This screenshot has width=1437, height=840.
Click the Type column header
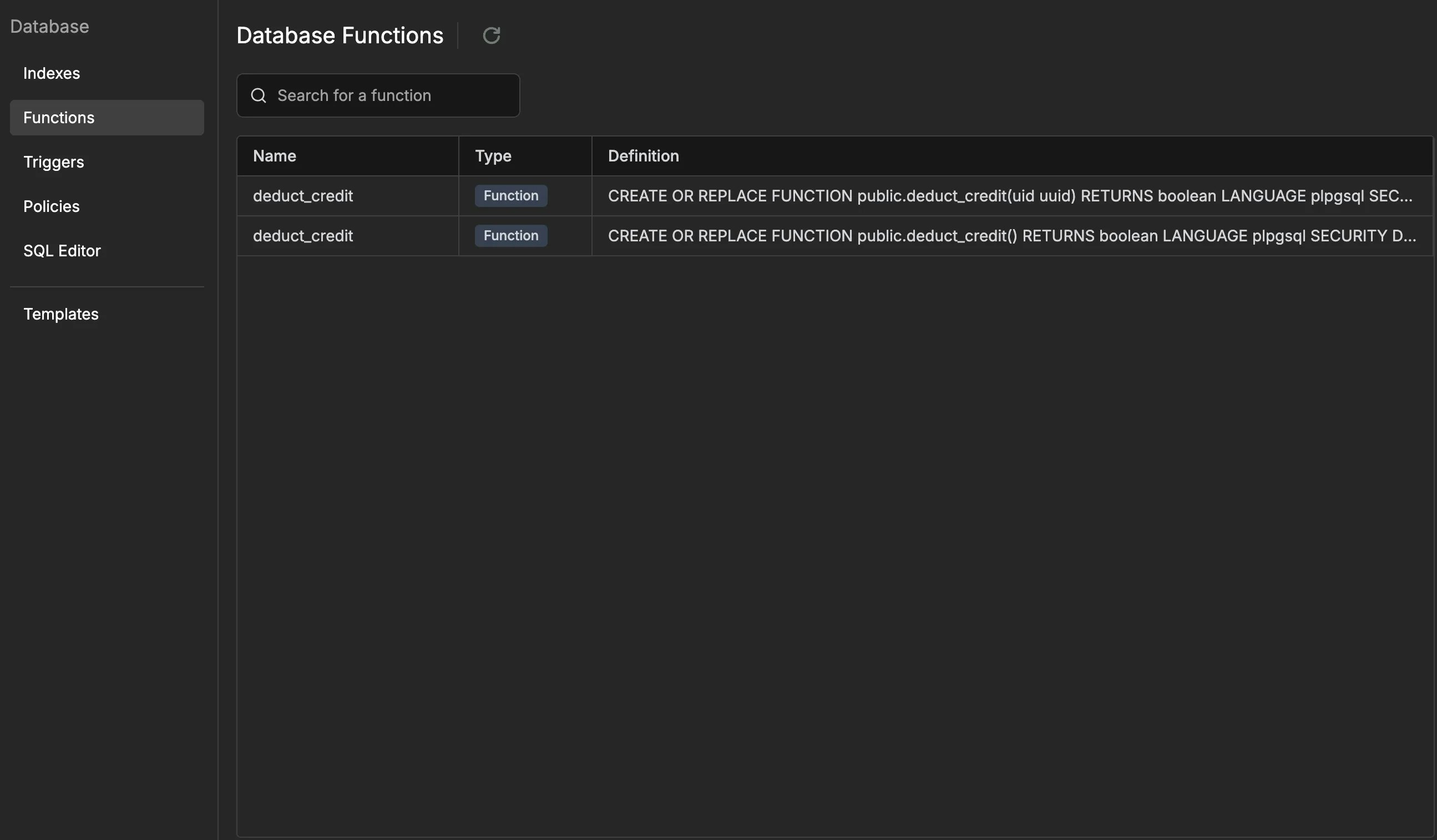click(493, 156)
